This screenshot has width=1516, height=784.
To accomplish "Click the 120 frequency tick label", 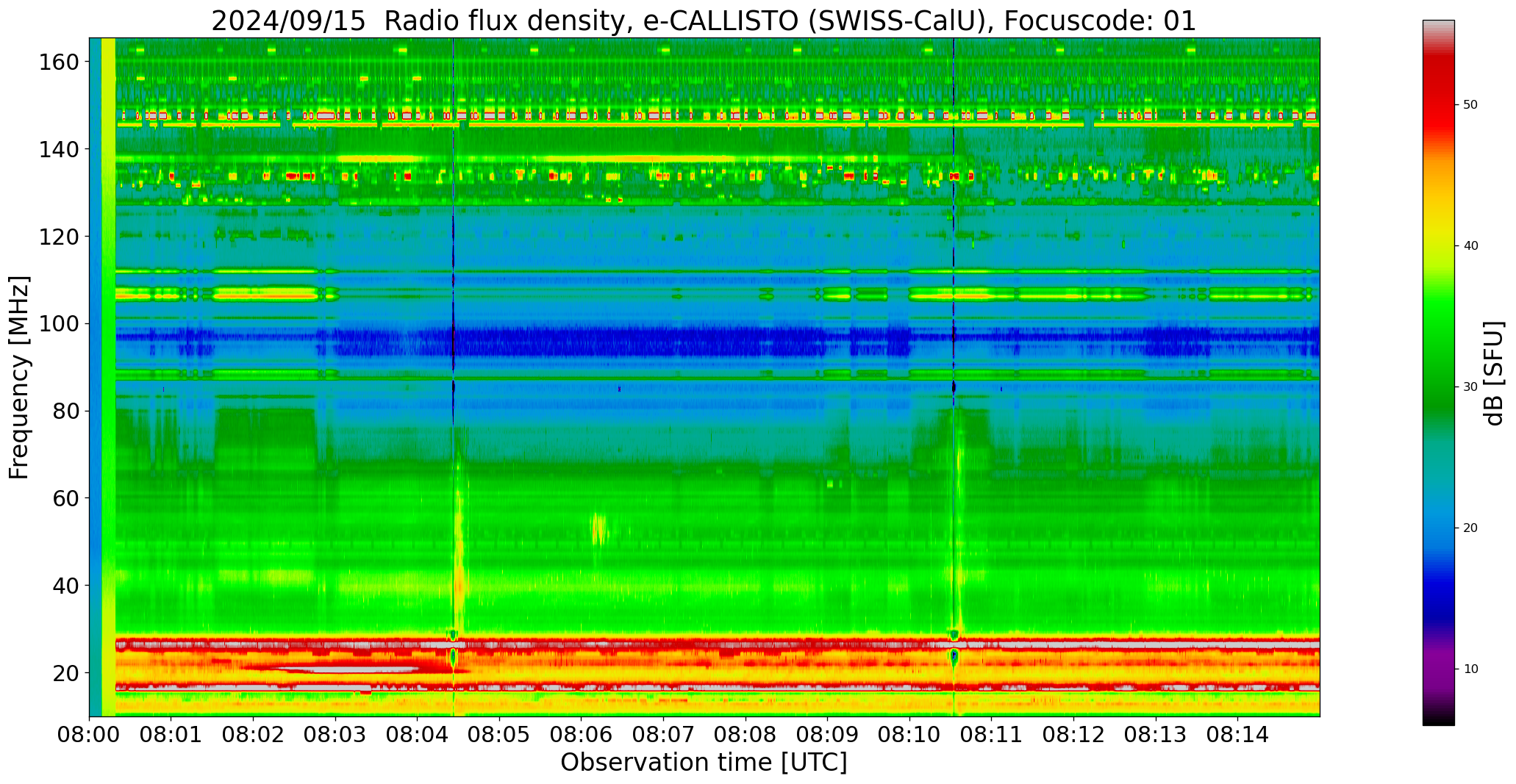I will coord(60,237).
